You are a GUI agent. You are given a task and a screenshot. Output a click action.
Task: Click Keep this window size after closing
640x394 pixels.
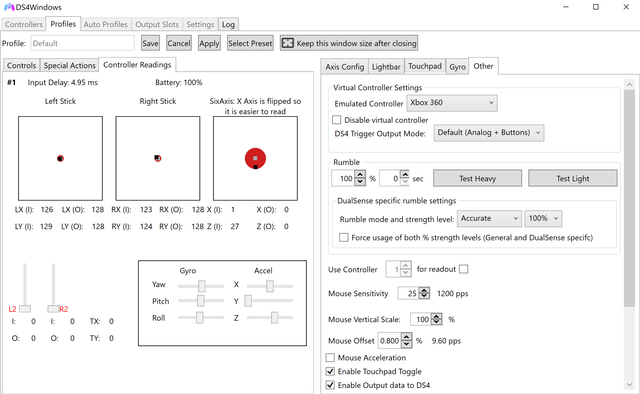tap(349, 43)
